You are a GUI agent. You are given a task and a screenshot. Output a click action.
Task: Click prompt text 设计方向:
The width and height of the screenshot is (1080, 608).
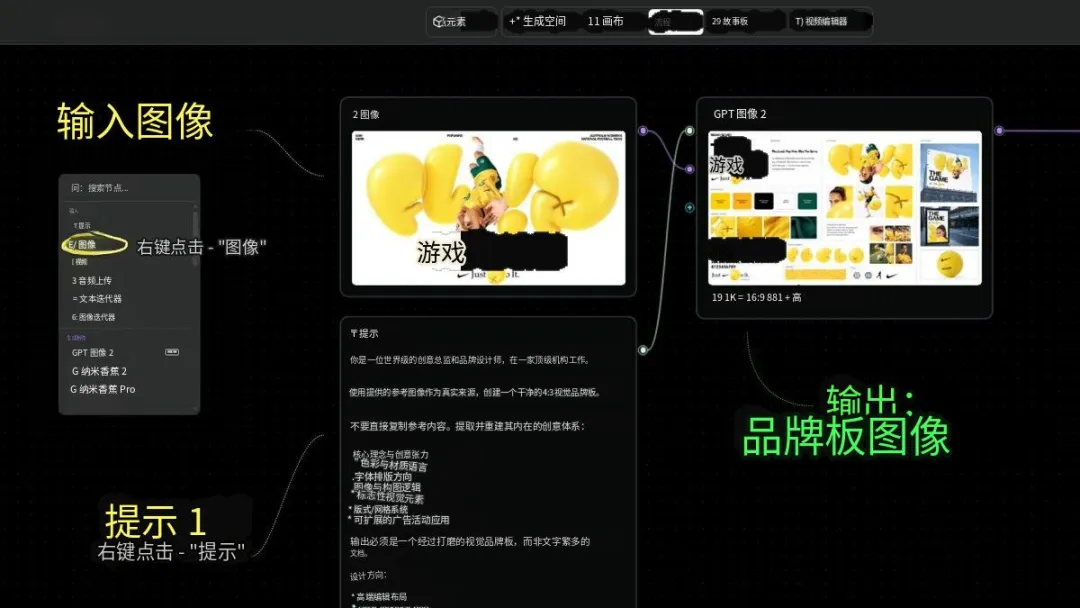(368, 575)
